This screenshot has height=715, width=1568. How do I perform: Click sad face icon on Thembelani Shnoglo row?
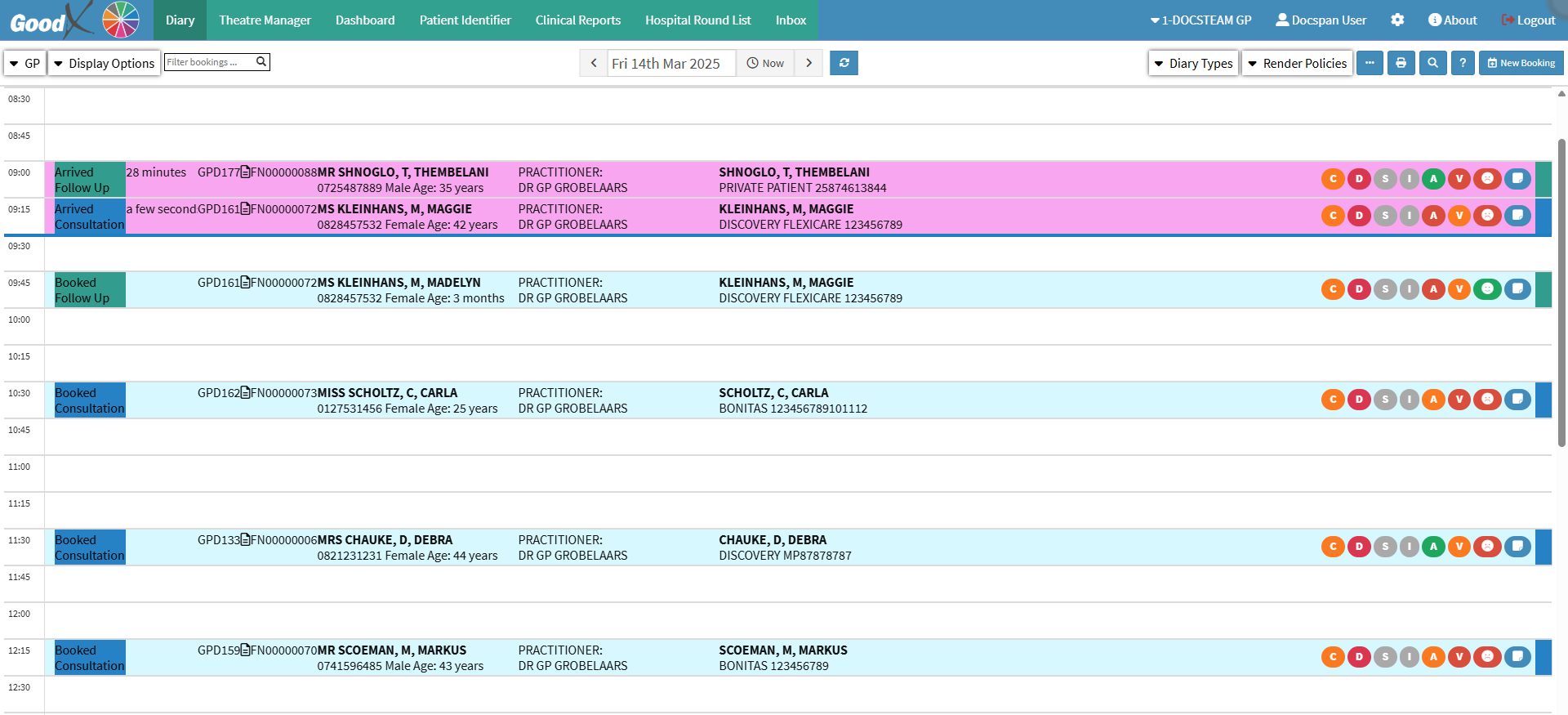1487,179
